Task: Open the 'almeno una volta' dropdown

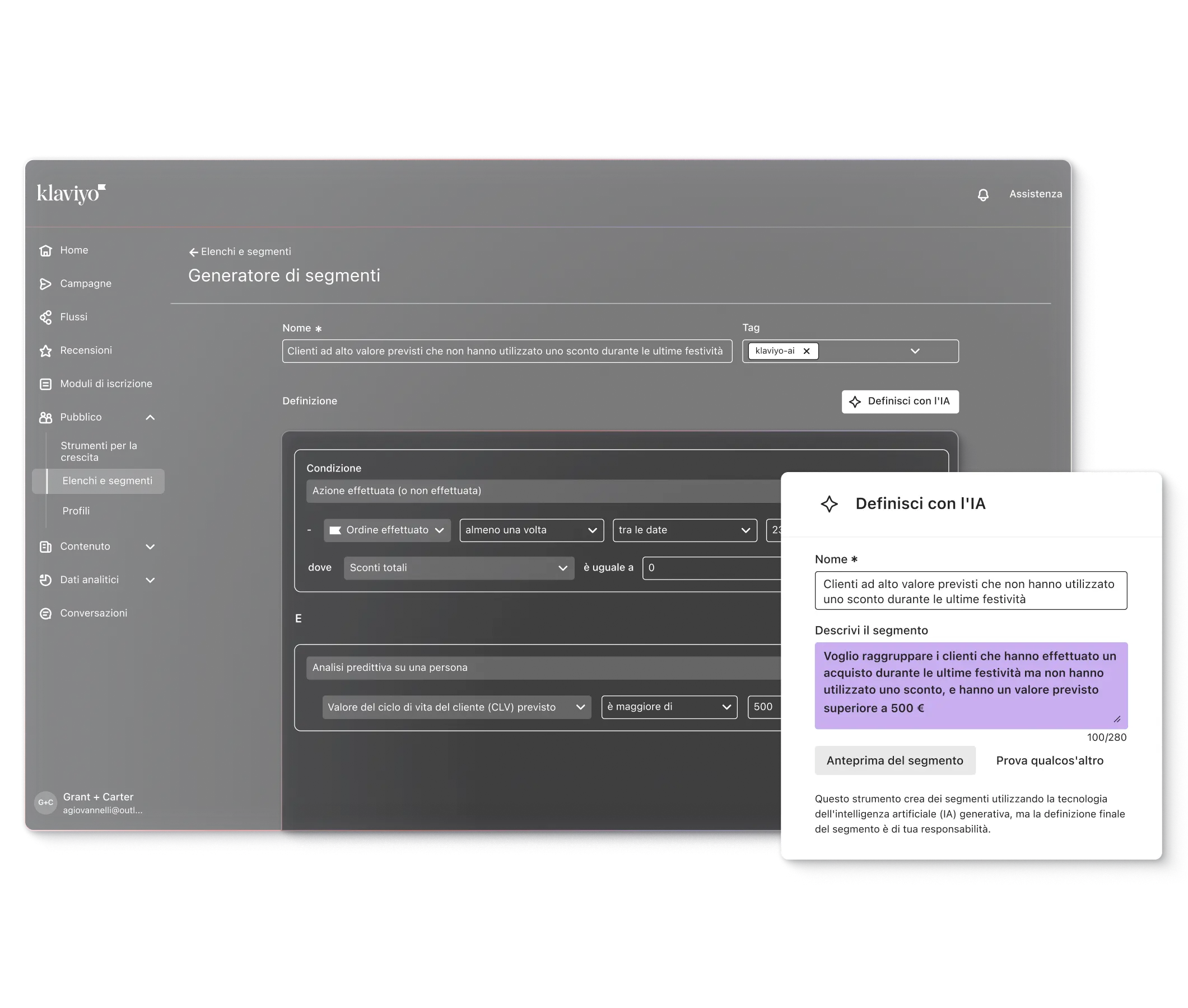Action: [x=532, y=530]
